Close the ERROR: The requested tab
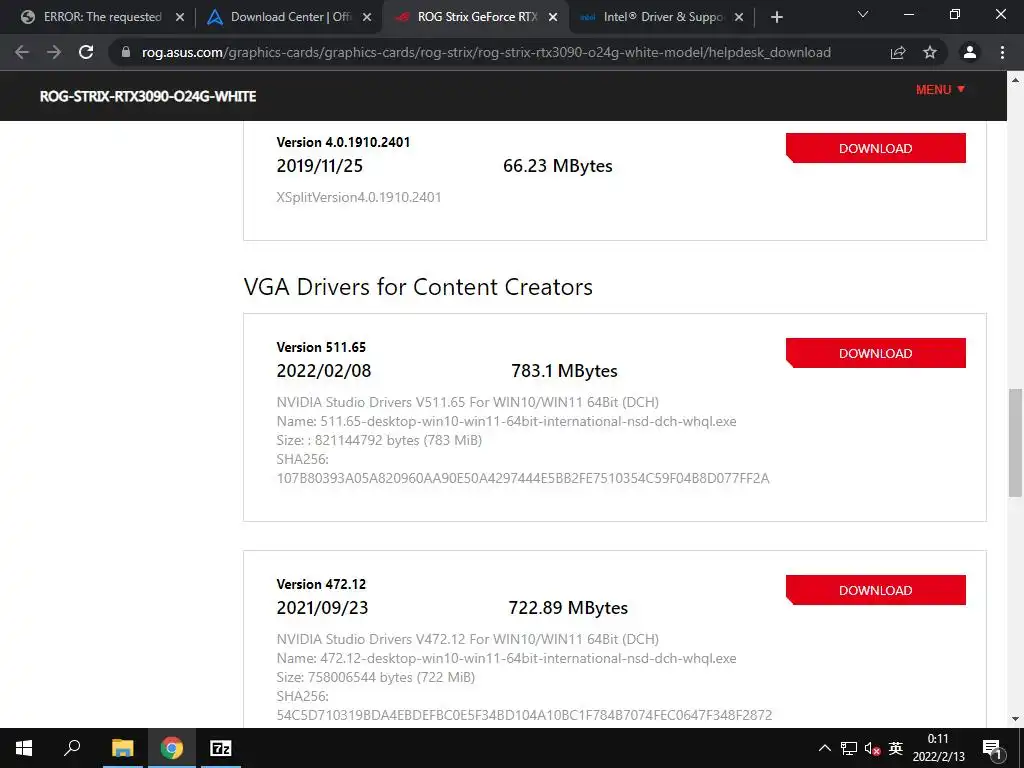The width and height of the screenshot is (1024, 768). click(180, 17)
